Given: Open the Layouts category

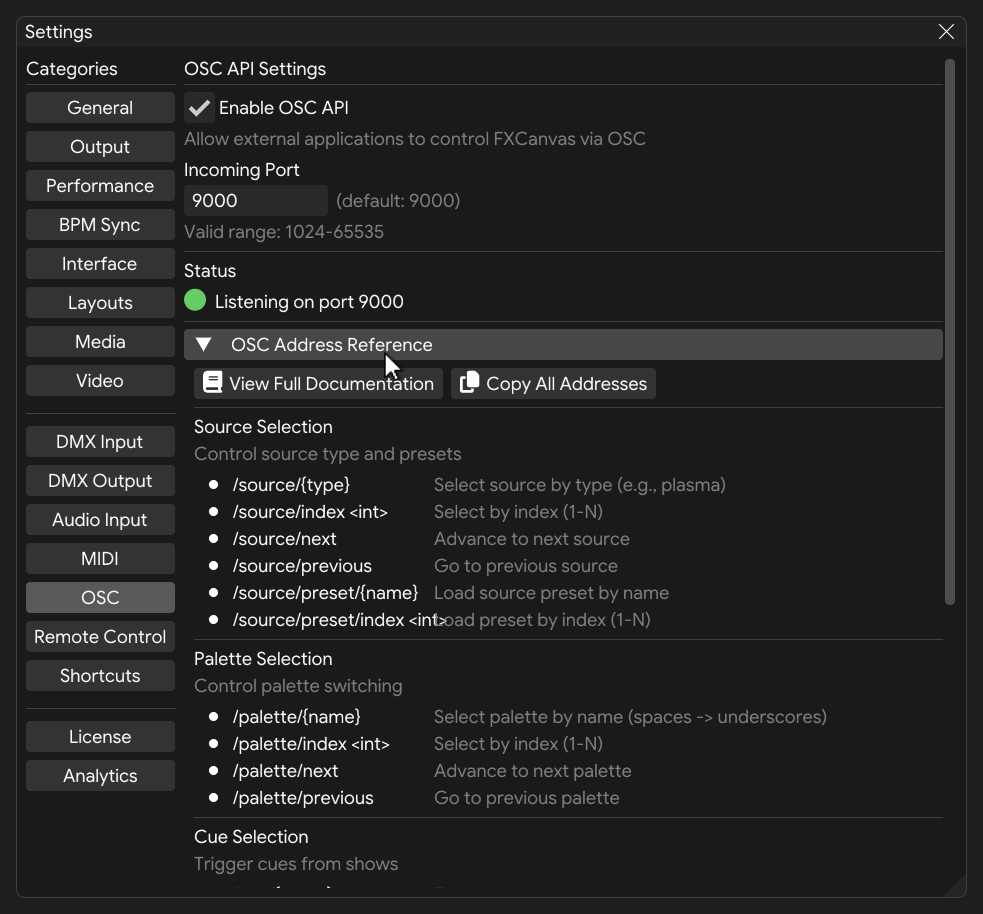Looking at the screenshot, I should pos(100,303).
